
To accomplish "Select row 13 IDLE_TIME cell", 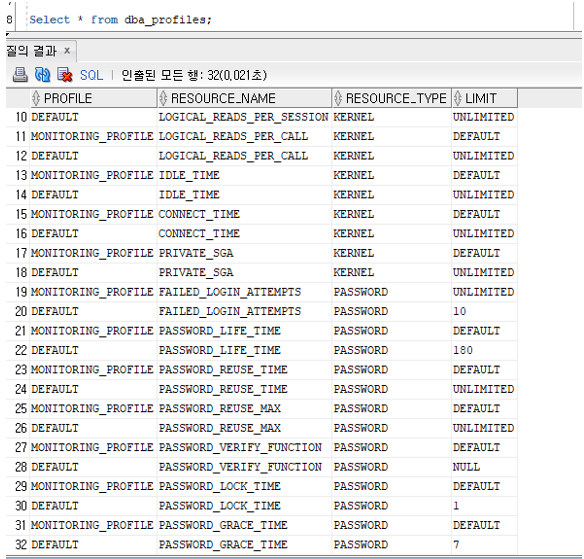I will [x=244, y=175].
